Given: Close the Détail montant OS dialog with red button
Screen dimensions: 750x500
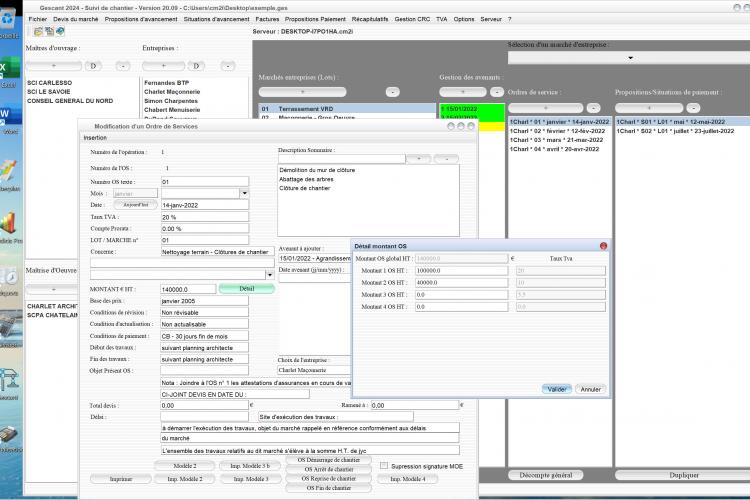Looking at the screenshot, I should [x=603, y=246].
